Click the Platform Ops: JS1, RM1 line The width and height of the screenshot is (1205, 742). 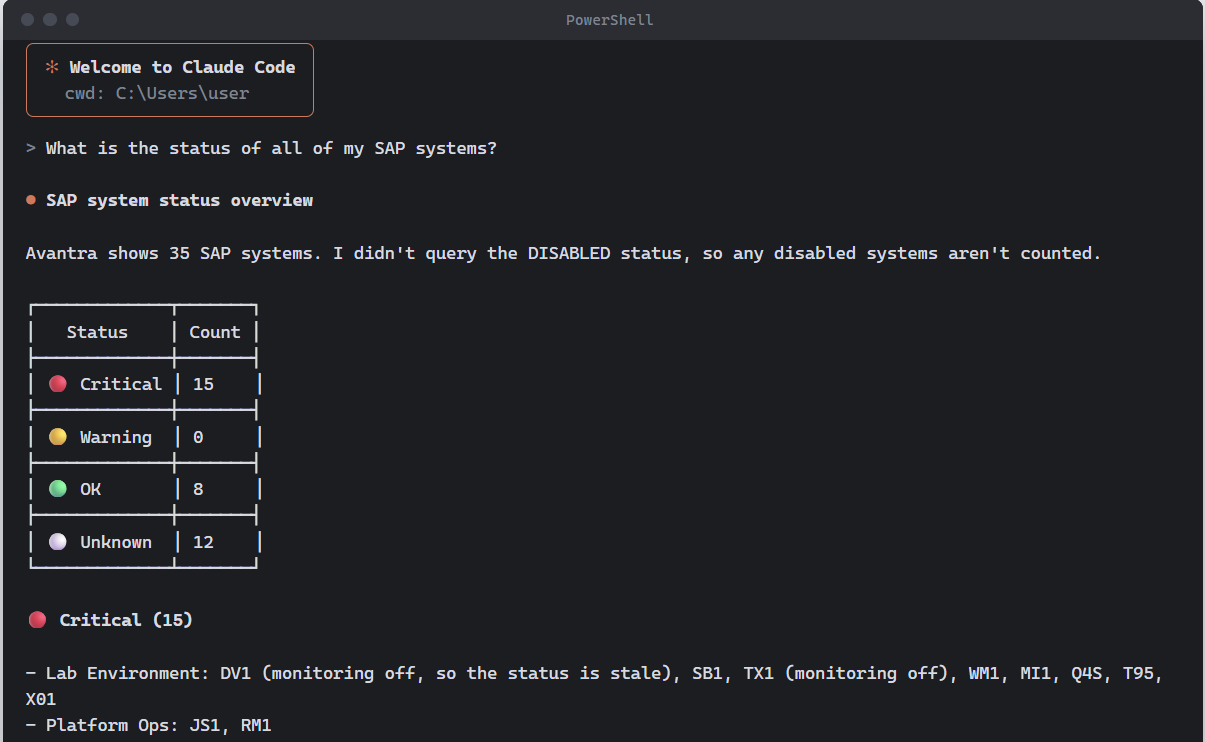click(149, 725)
